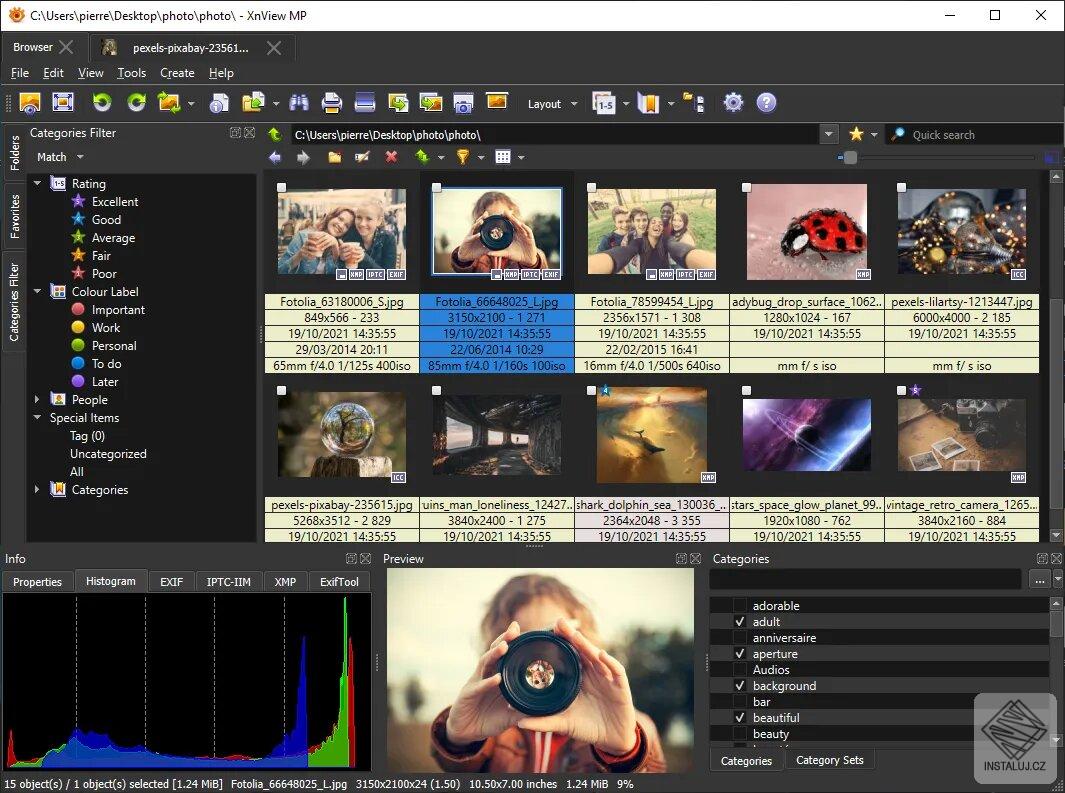
Task: Check the 'adorable' category checkbox
Action: [x=740, y=606]
